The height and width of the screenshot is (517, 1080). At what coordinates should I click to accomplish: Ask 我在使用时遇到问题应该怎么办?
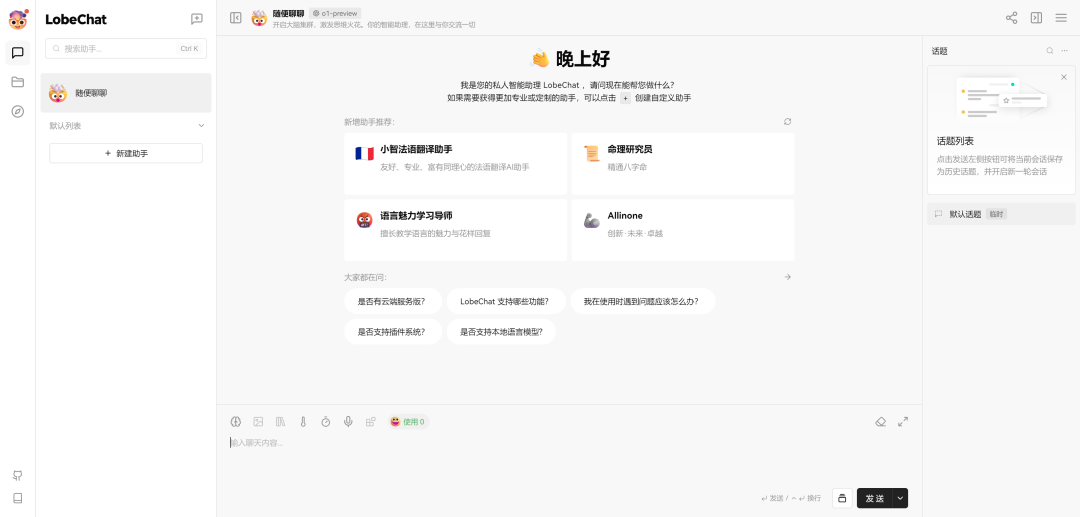(643, 302)
